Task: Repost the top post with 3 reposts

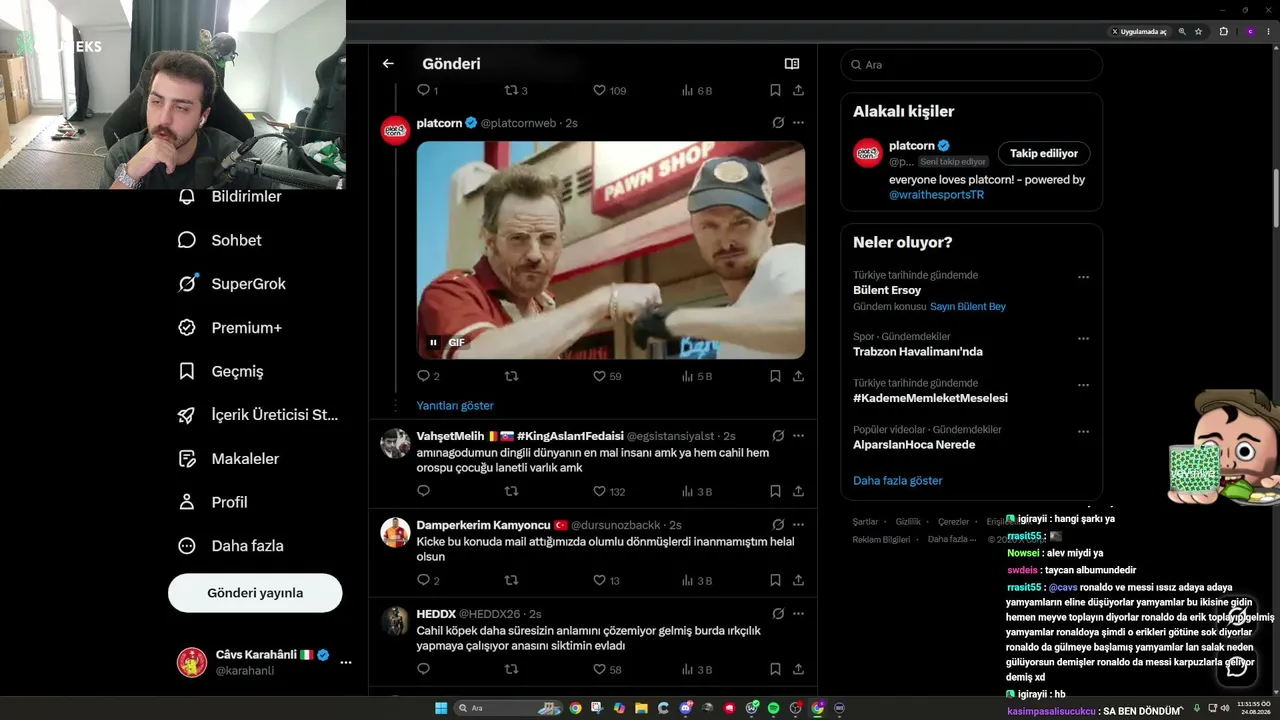Action: [x=516, y=90]
